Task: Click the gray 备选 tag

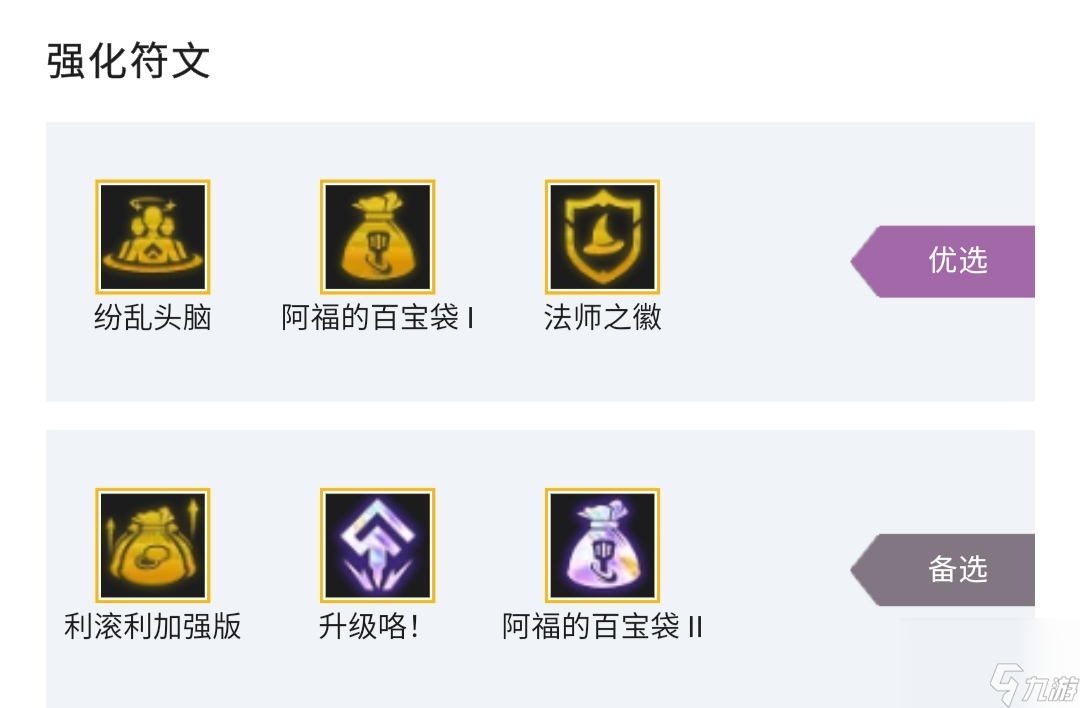Action: pyautogui.click(x=943, y=570)
